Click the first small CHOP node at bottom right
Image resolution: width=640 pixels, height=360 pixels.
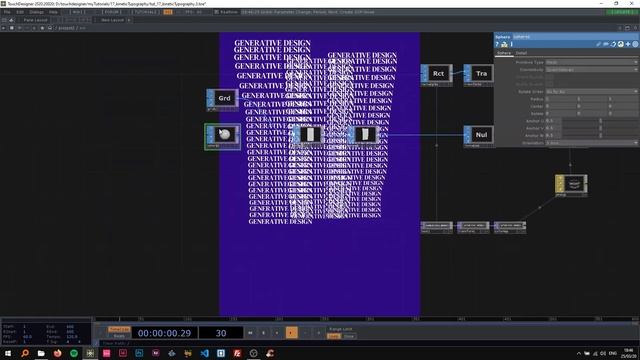pyautogui.click(x=436, y=226)
